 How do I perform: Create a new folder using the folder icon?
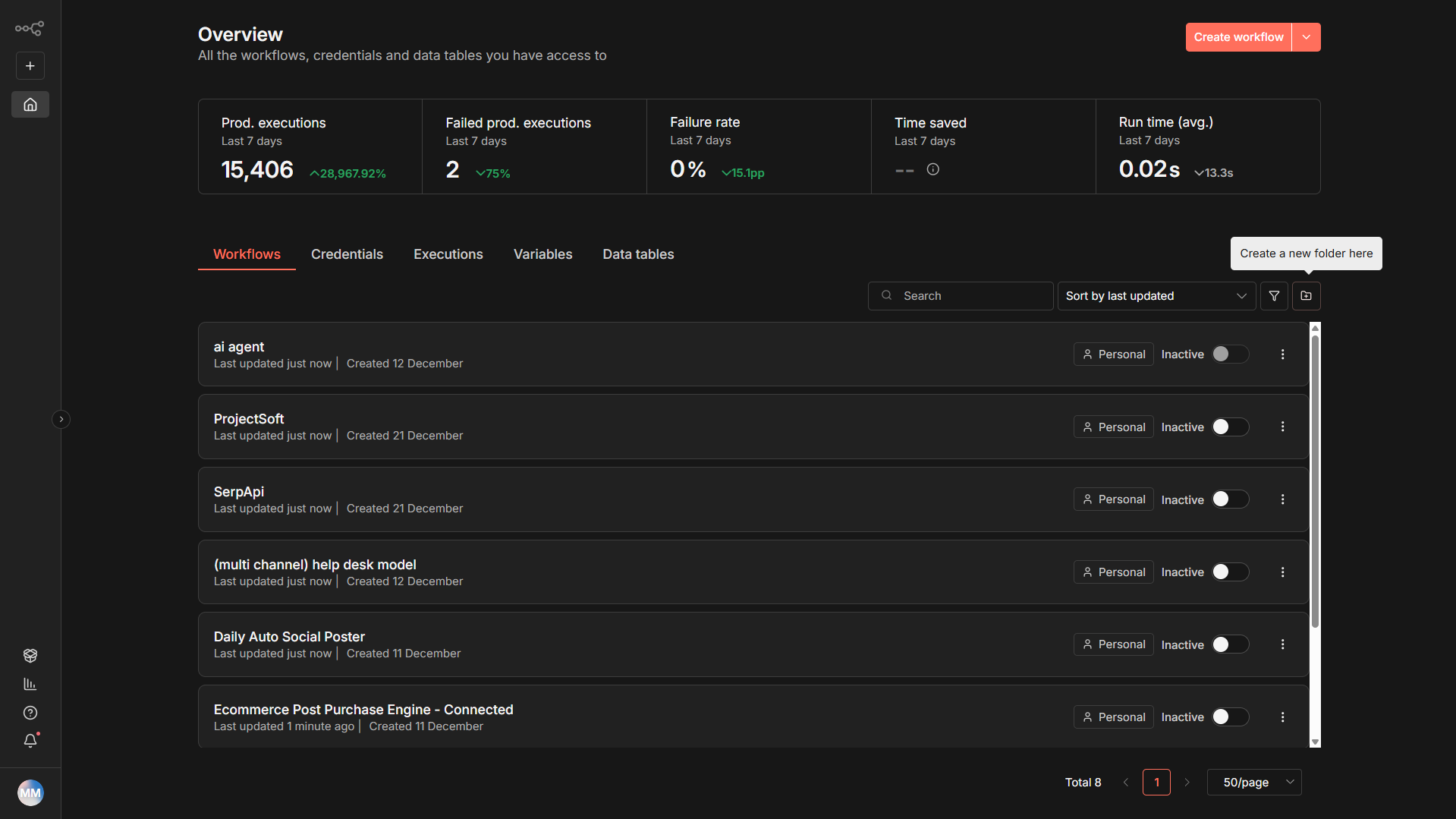point(1306,296)
